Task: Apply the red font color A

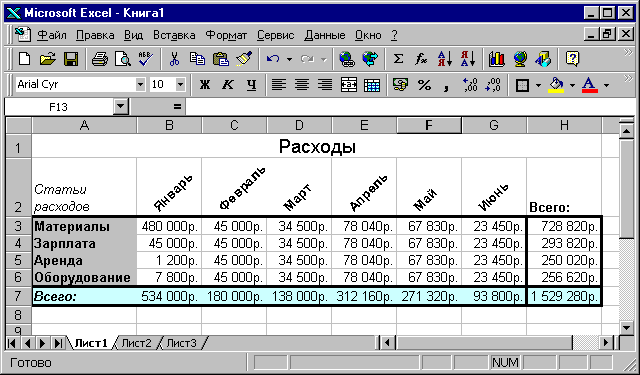Action: [589, 85]
